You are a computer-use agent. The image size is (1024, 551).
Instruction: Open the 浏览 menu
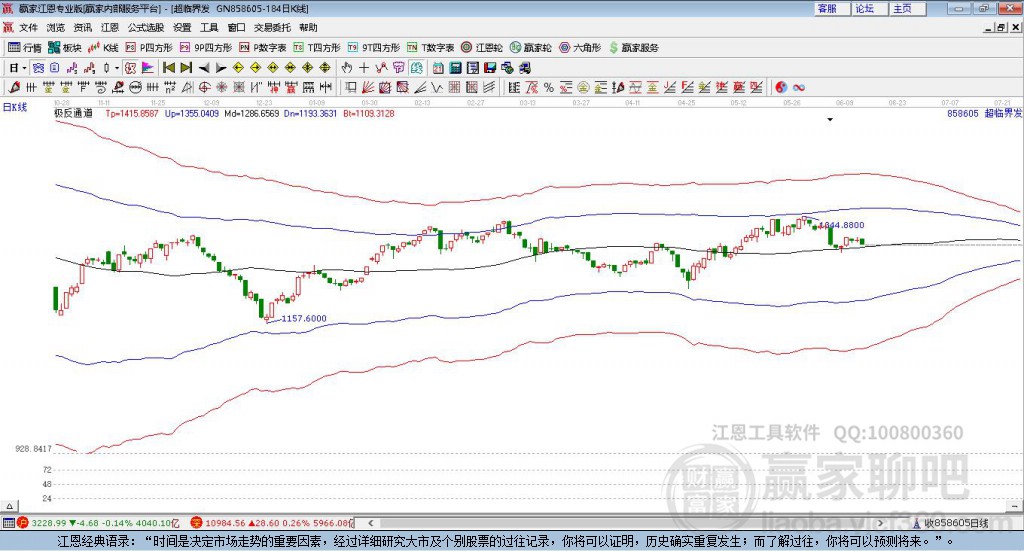pyautogui.click(x=56, y=27)
